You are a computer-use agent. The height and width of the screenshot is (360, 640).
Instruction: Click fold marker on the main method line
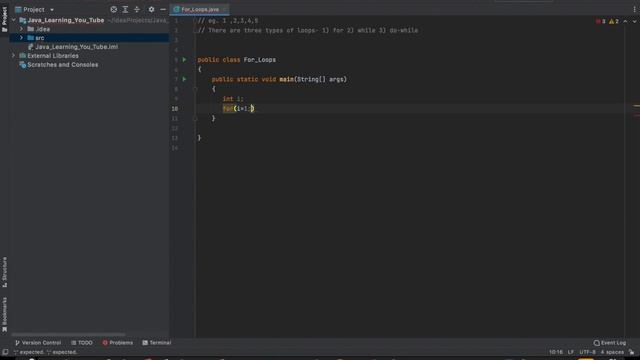195,89
